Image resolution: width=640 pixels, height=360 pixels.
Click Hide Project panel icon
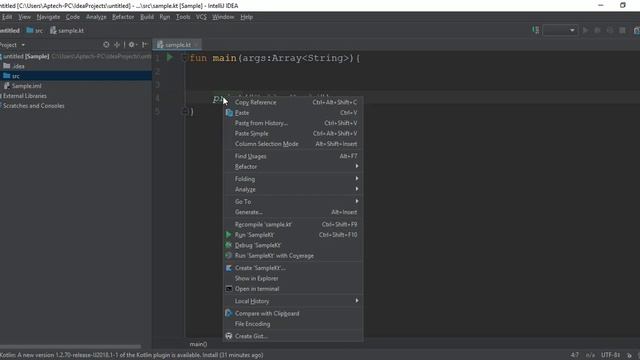point(144,44)
